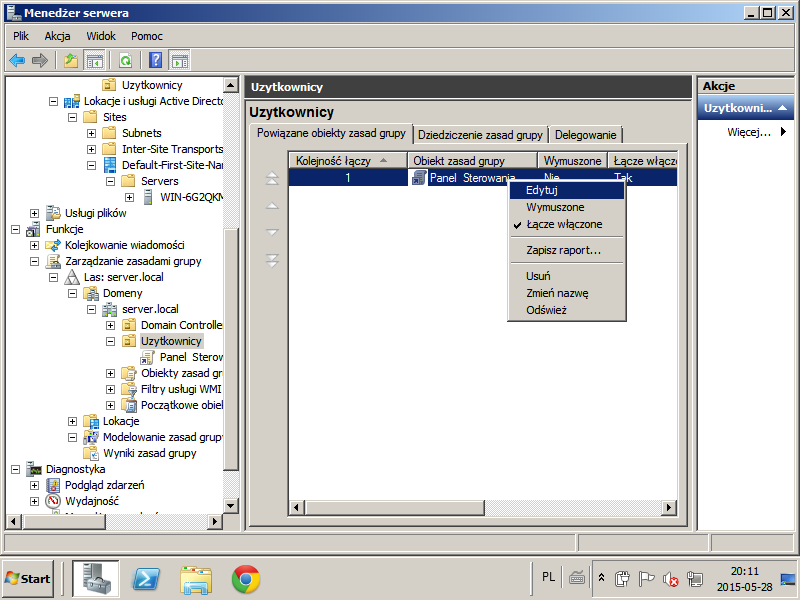800x600 pixels.
Task: Click the right arrow of the GPO list horizontal scrollbar
Action: tap(668, 508)
